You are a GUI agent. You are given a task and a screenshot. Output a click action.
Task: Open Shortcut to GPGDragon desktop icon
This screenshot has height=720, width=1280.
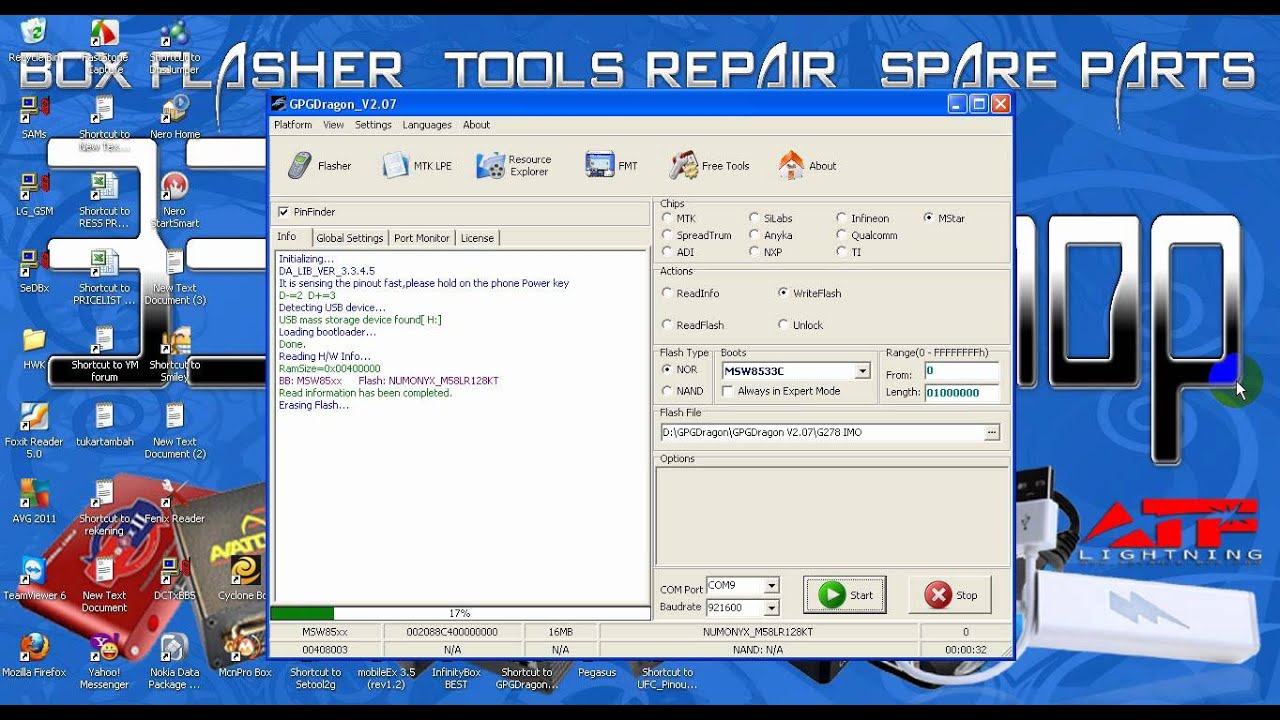(x=526, y=678)
